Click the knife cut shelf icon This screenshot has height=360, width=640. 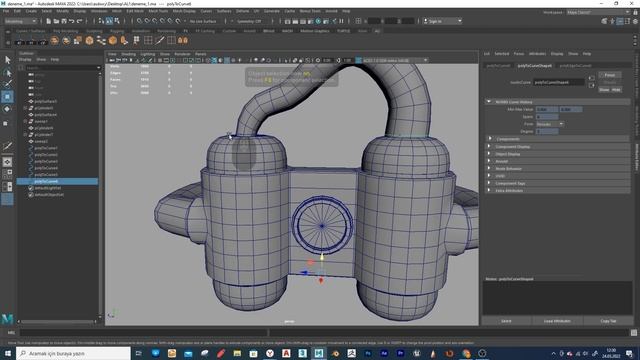(160, 40)
